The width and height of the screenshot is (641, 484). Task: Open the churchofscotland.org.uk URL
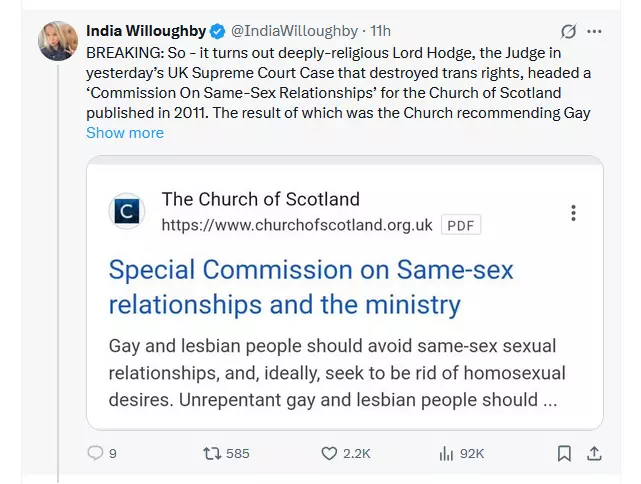click(x=297, y=225)
